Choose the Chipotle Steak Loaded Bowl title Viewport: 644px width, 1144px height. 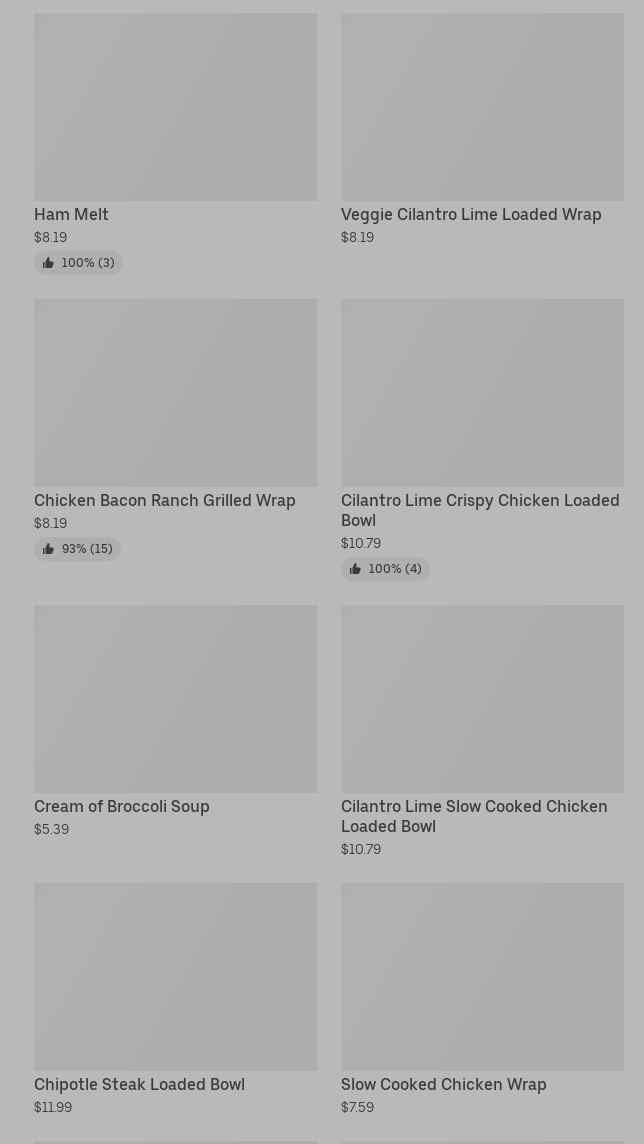(139, 1084)
